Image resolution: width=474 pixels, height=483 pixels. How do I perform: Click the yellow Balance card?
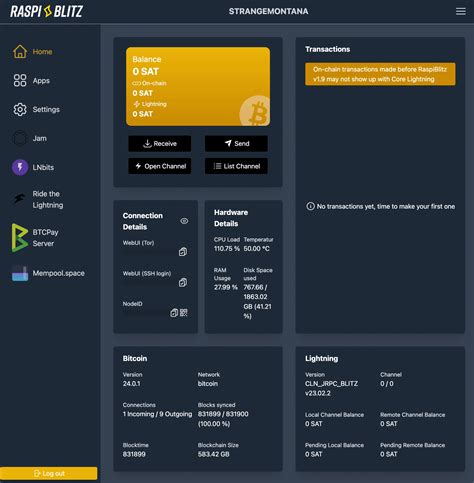(198, 86)
